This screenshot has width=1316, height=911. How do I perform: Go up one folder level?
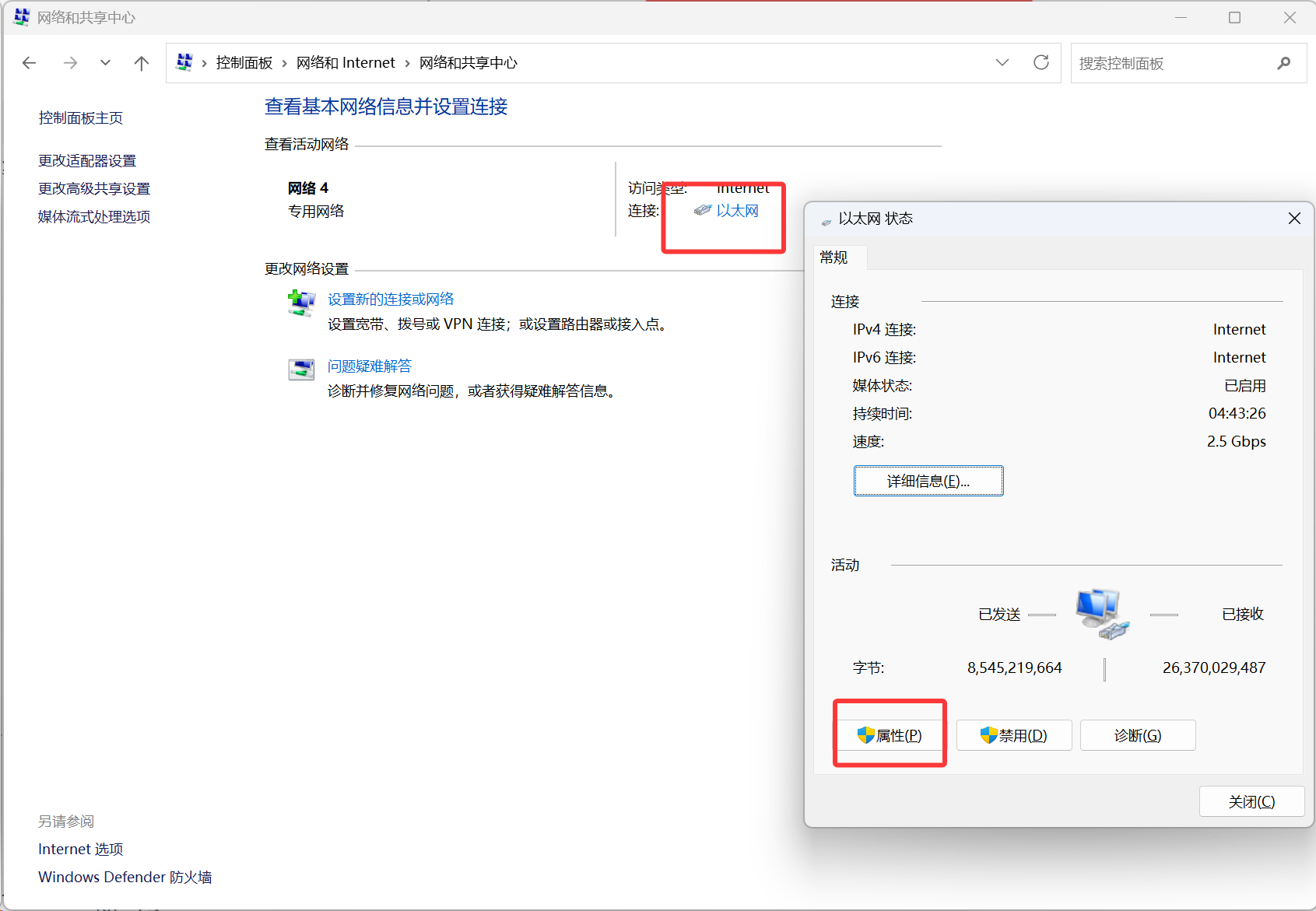coord(141,63)
